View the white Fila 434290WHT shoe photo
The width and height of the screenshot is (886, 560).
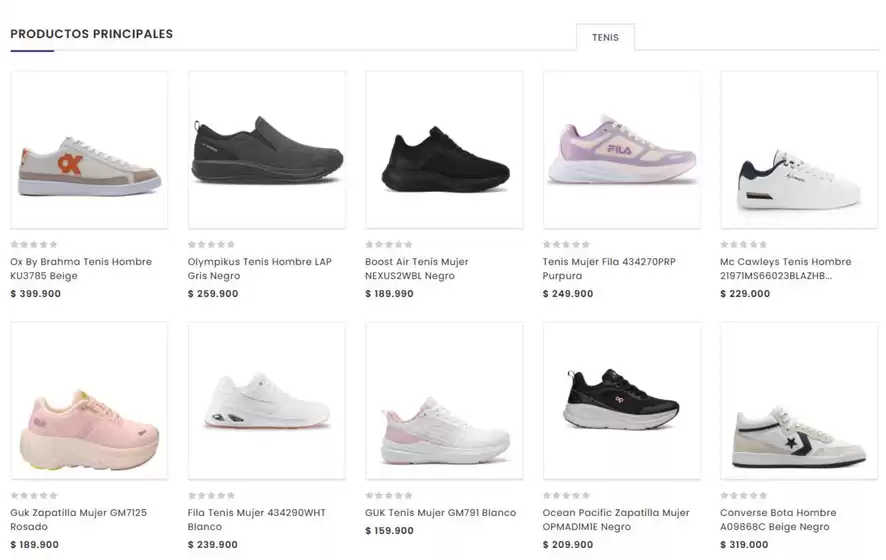(x=267, y=401)
